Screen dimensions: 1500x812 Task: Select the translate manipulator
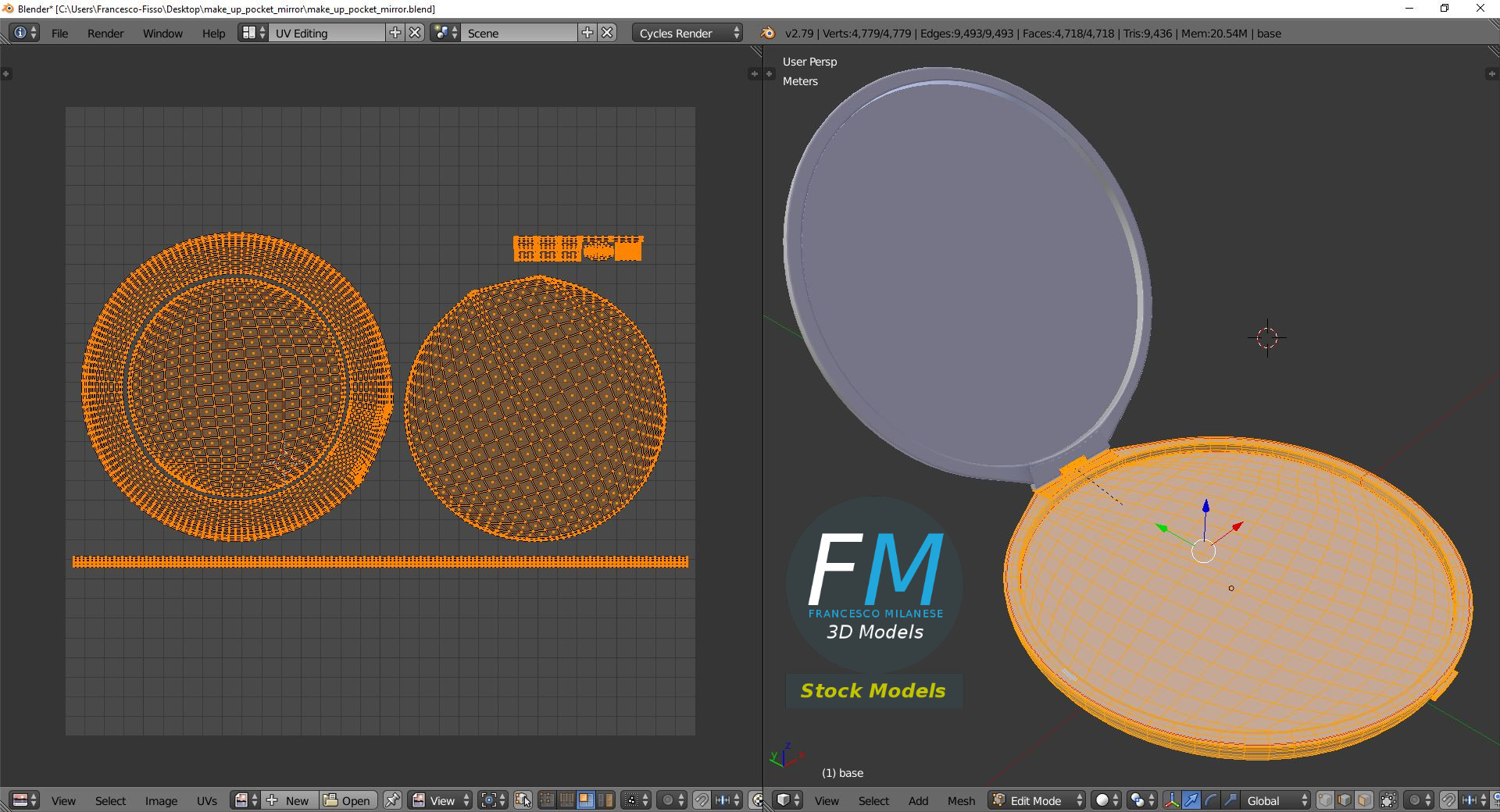click(1191, 800)
